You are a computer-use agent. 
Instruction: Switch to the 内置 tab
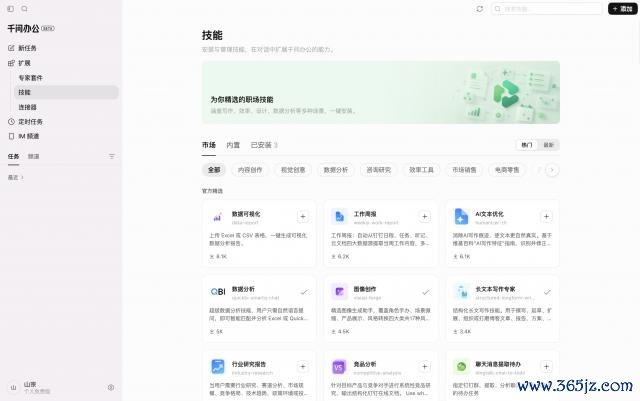[x=233, y=145]
